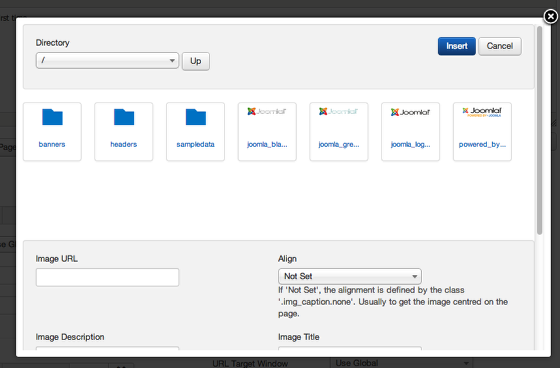Open the Align dropdown set to Not Set

(x=350, y=276)
